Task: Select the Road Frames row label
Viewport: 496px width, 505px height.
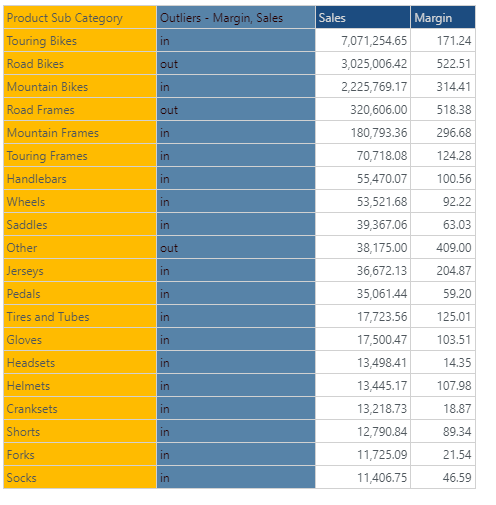Action: pos(80,109)
